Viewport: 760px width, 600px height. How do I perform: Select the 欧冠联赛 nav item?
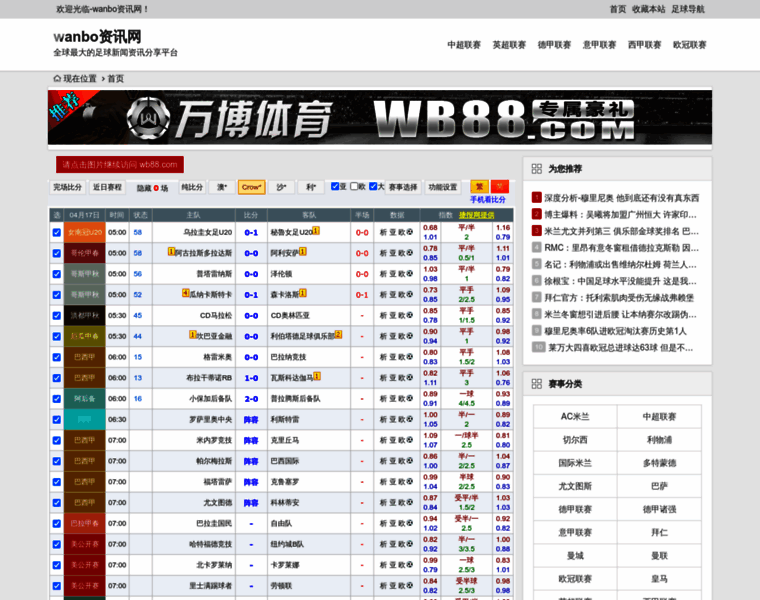tap(689, 45)
